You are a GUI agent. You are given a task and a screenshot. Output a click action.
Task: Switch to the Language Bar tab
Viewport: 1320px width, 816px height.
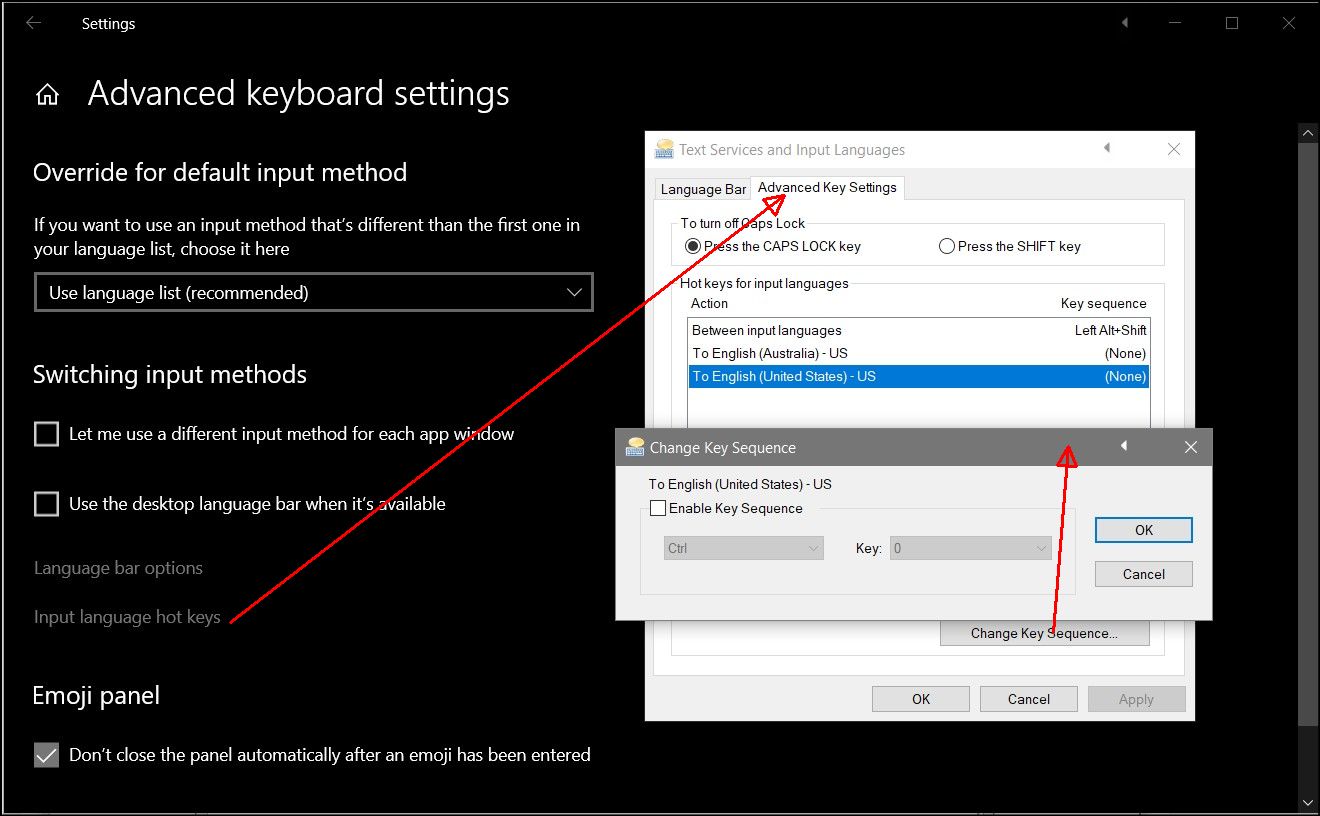point(703,189)
